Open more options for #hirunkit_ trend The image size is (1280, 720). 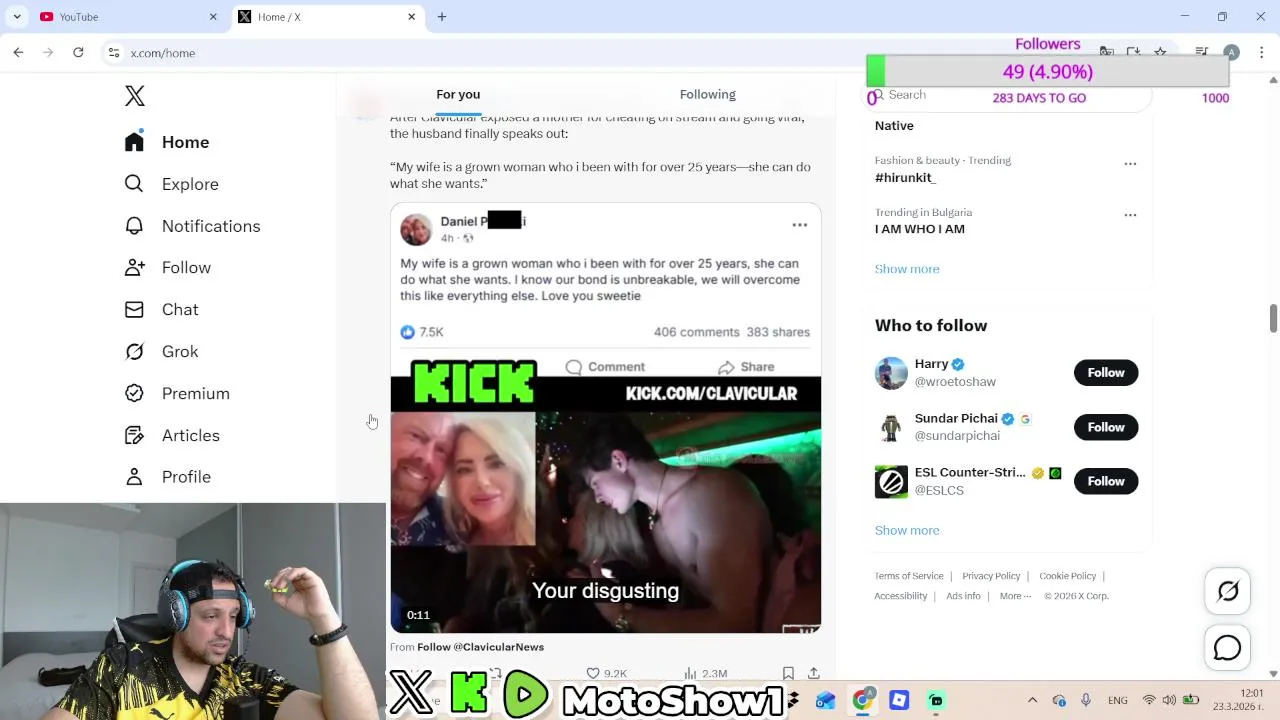tap(1130, 163)
